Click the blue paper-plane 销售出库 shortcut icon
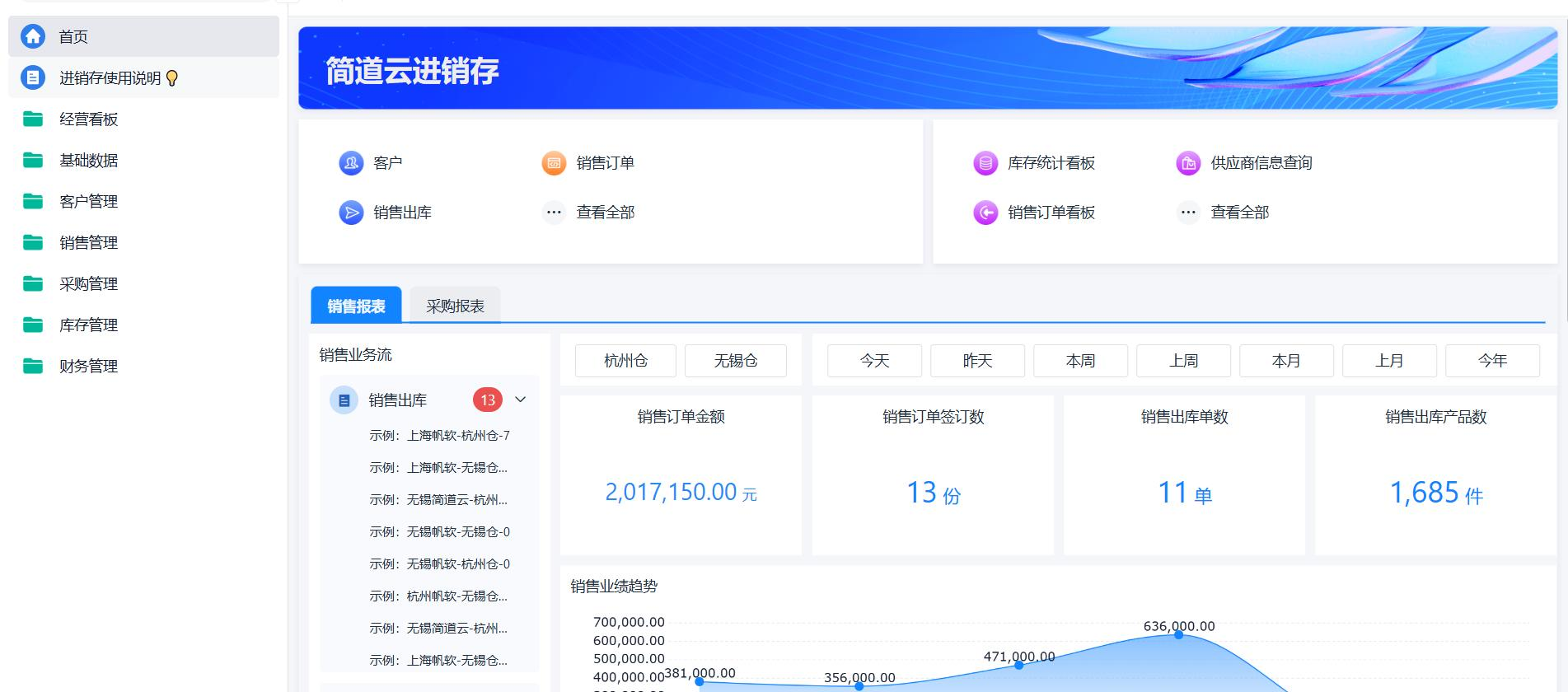1568x692 pixels. click(x=351, y=213)
